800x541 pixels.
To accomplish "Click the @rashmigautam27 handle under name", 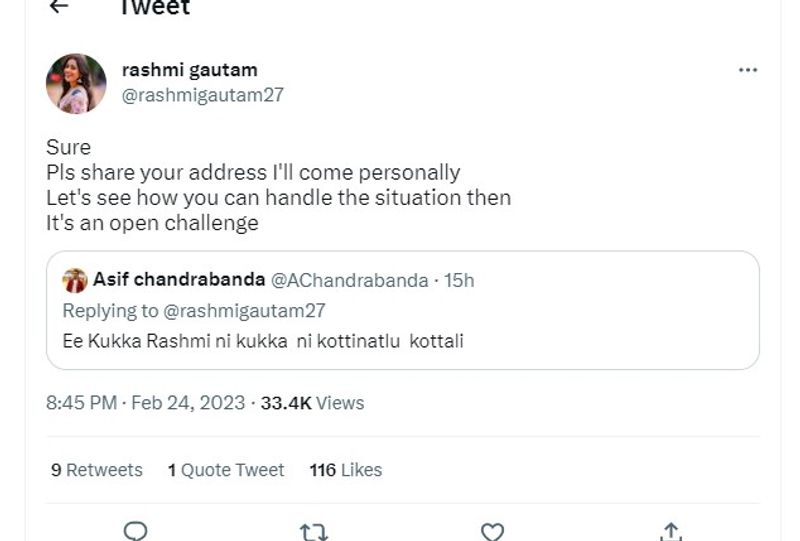I will coord(202,95).
